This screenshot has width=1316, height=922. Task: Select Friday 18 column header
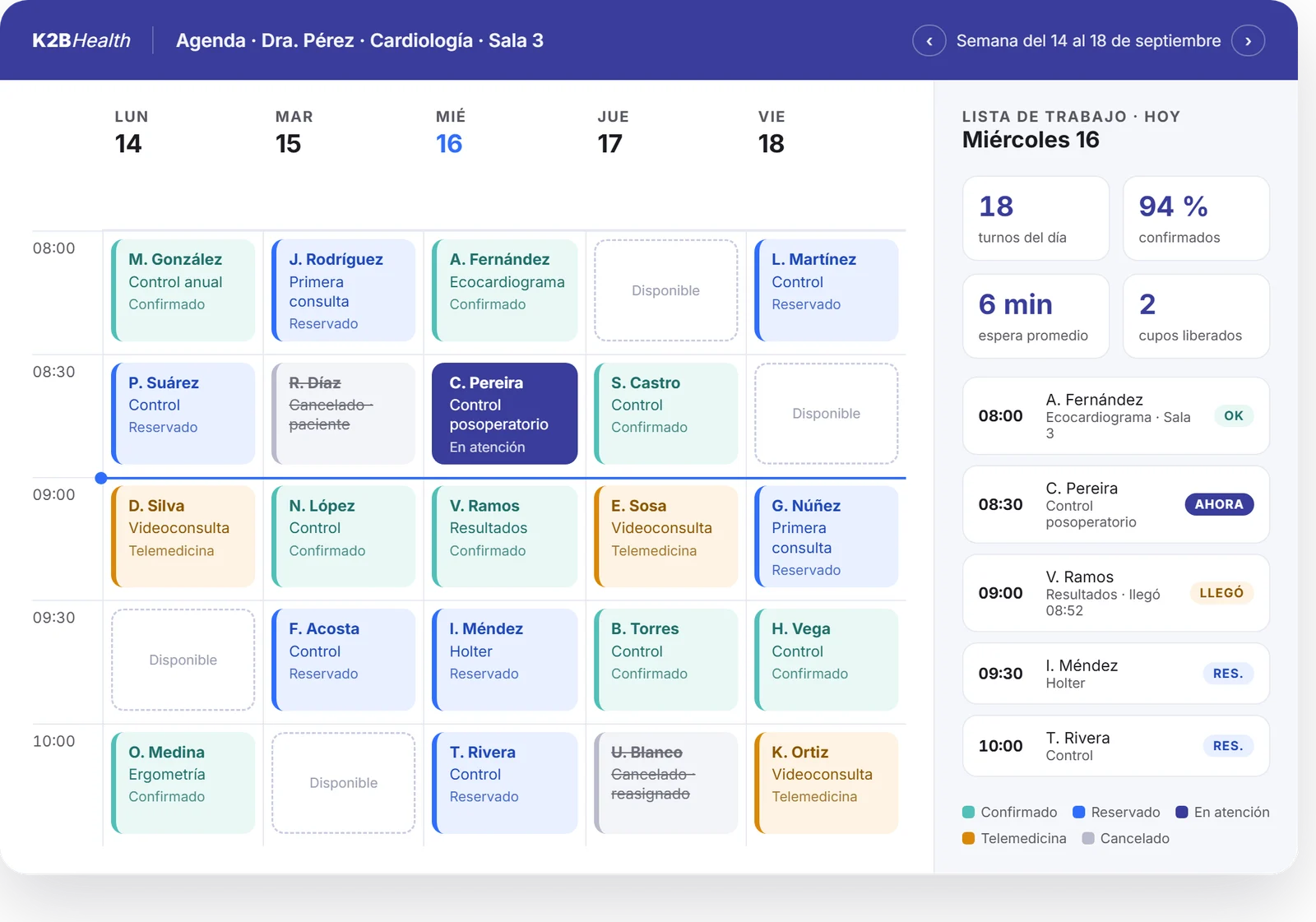pos(772,132)
